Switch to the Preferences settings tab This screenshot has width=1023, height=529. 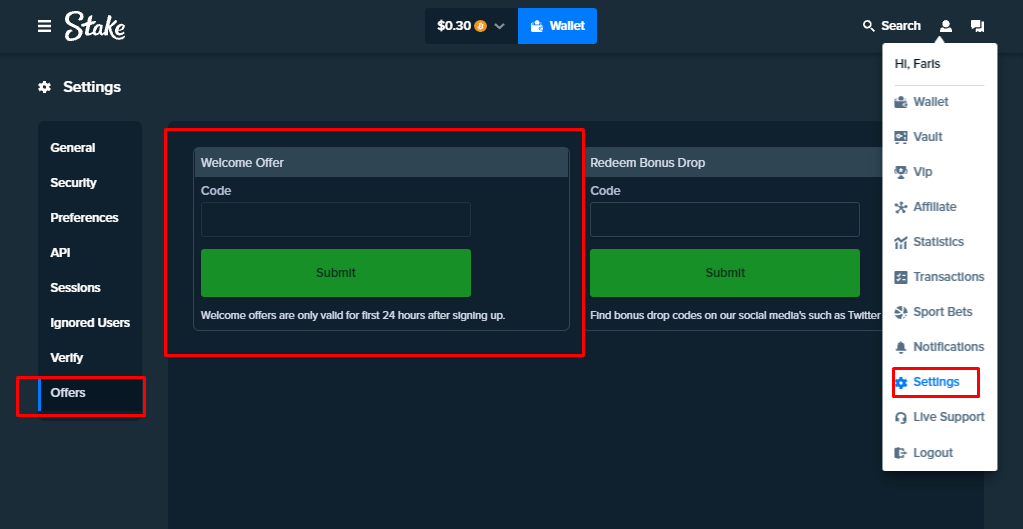click(x=84, y=218)
